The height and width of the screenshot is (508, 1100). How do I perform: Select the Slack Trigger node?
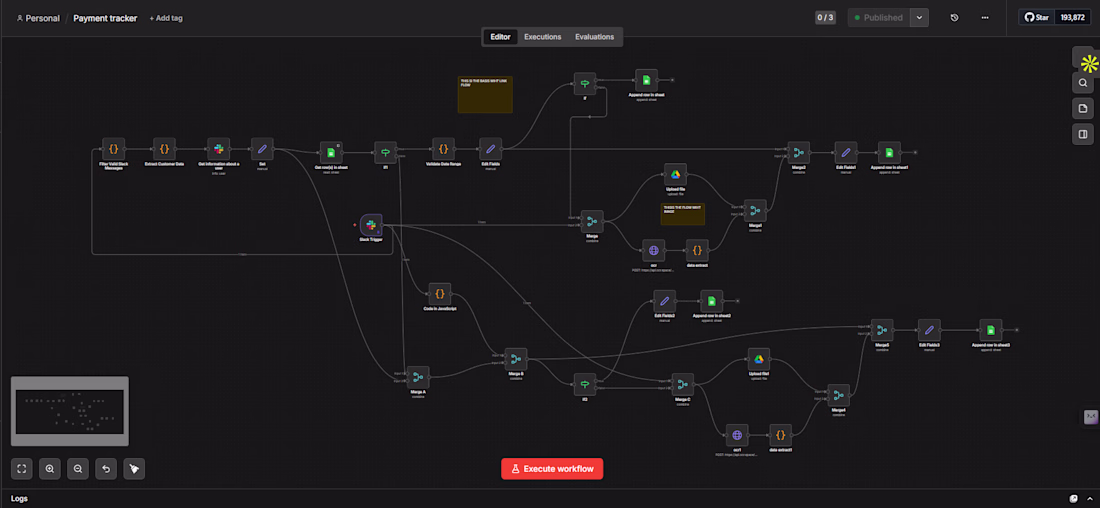pos(371,225)
